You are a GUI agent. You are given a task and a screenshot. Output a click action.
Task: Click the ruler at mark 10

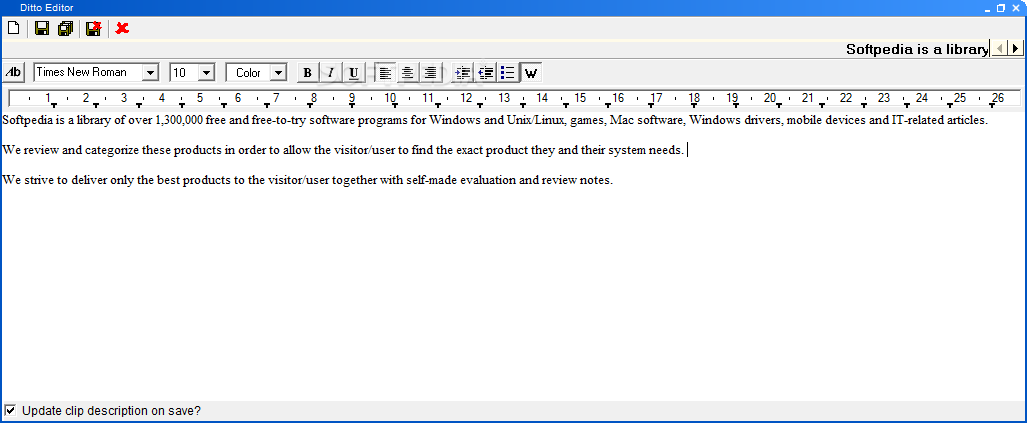pyautogui.click(x=390, y=98)
